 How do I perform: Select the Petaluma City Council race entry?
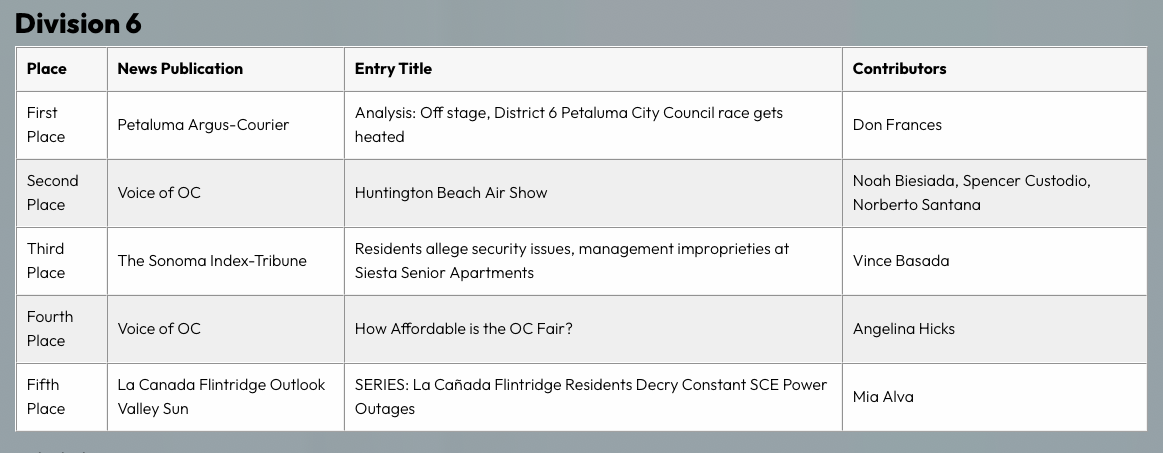point(568,125)
